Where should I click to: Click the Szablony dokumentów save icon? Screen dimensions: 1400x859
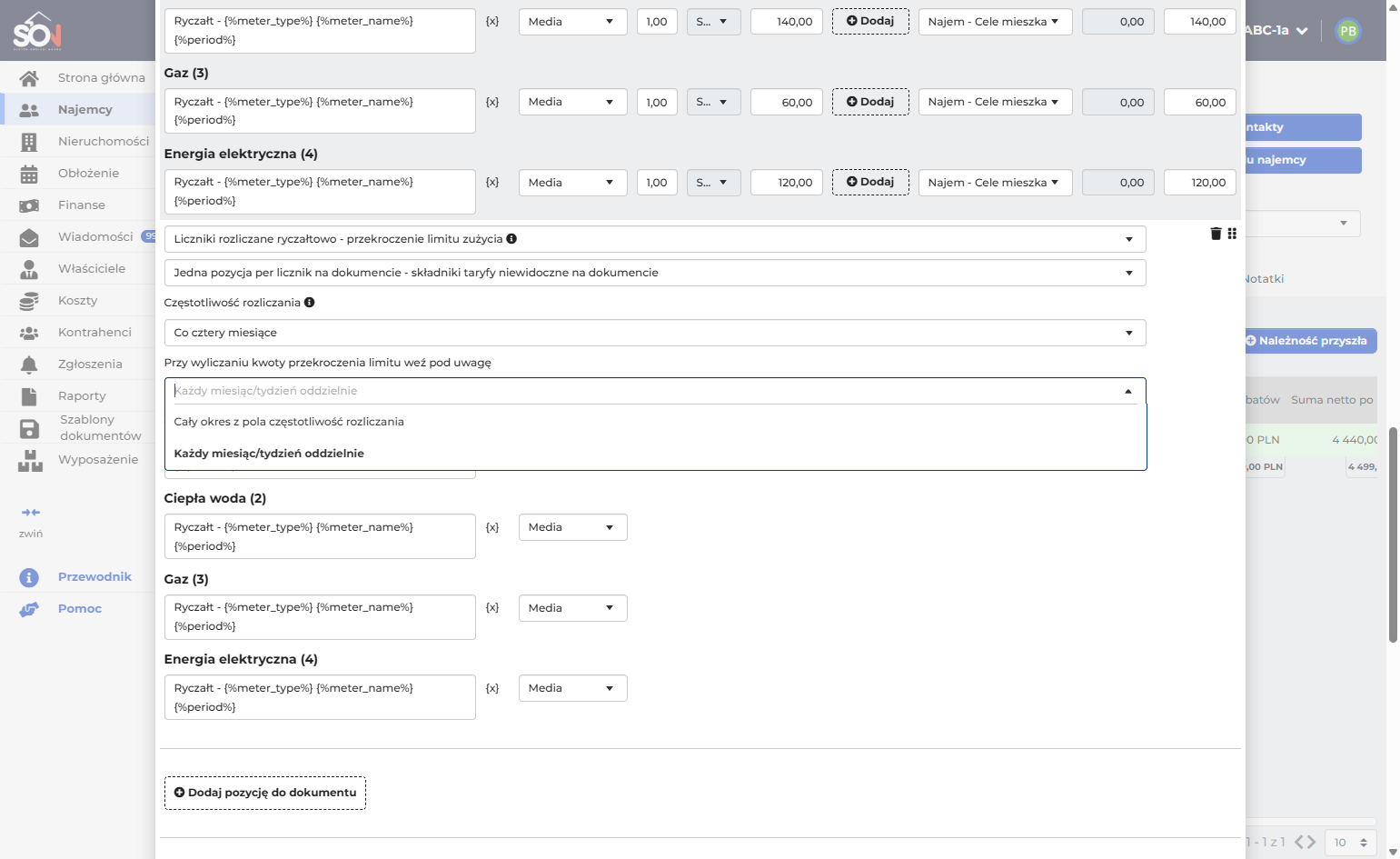29,428
